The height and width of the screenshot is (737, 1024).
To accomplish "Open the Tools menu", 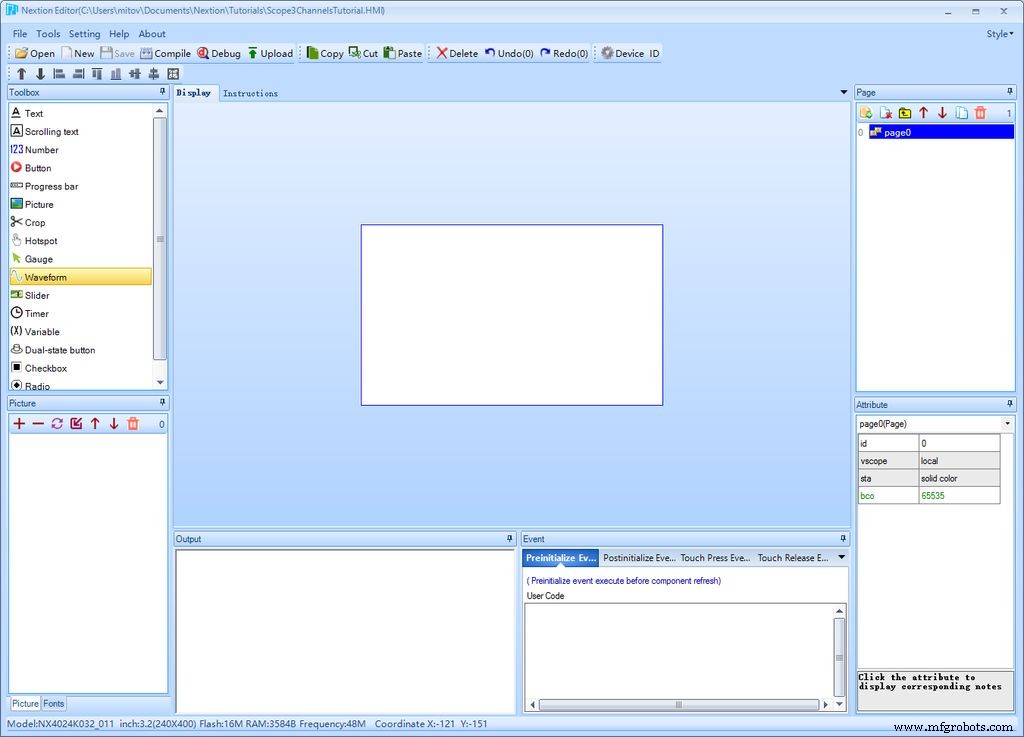I will coord(48,34).
